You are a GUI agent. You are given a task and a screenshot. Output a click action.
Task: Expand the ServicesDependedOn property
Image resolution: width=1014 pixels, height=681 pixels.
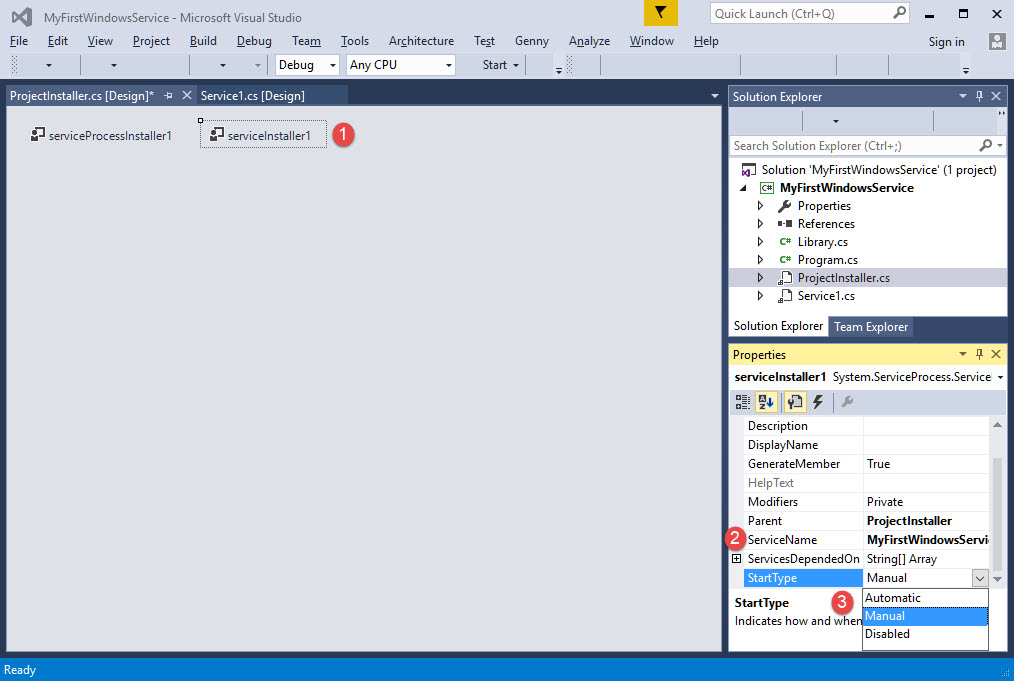click(x=737, y=559)
